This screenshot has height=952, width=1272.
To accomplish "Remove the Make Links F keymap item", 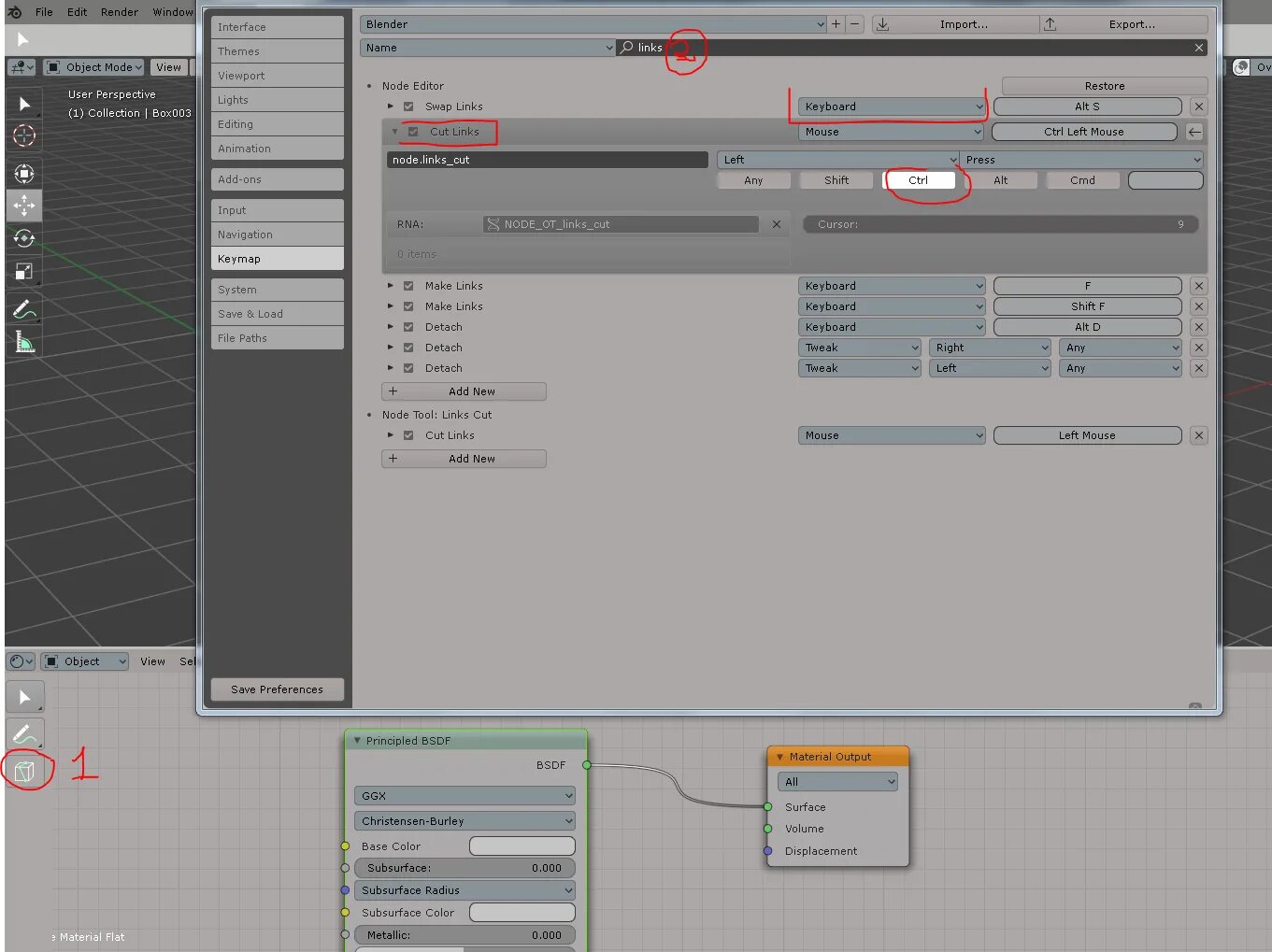I will point(1199,286).
